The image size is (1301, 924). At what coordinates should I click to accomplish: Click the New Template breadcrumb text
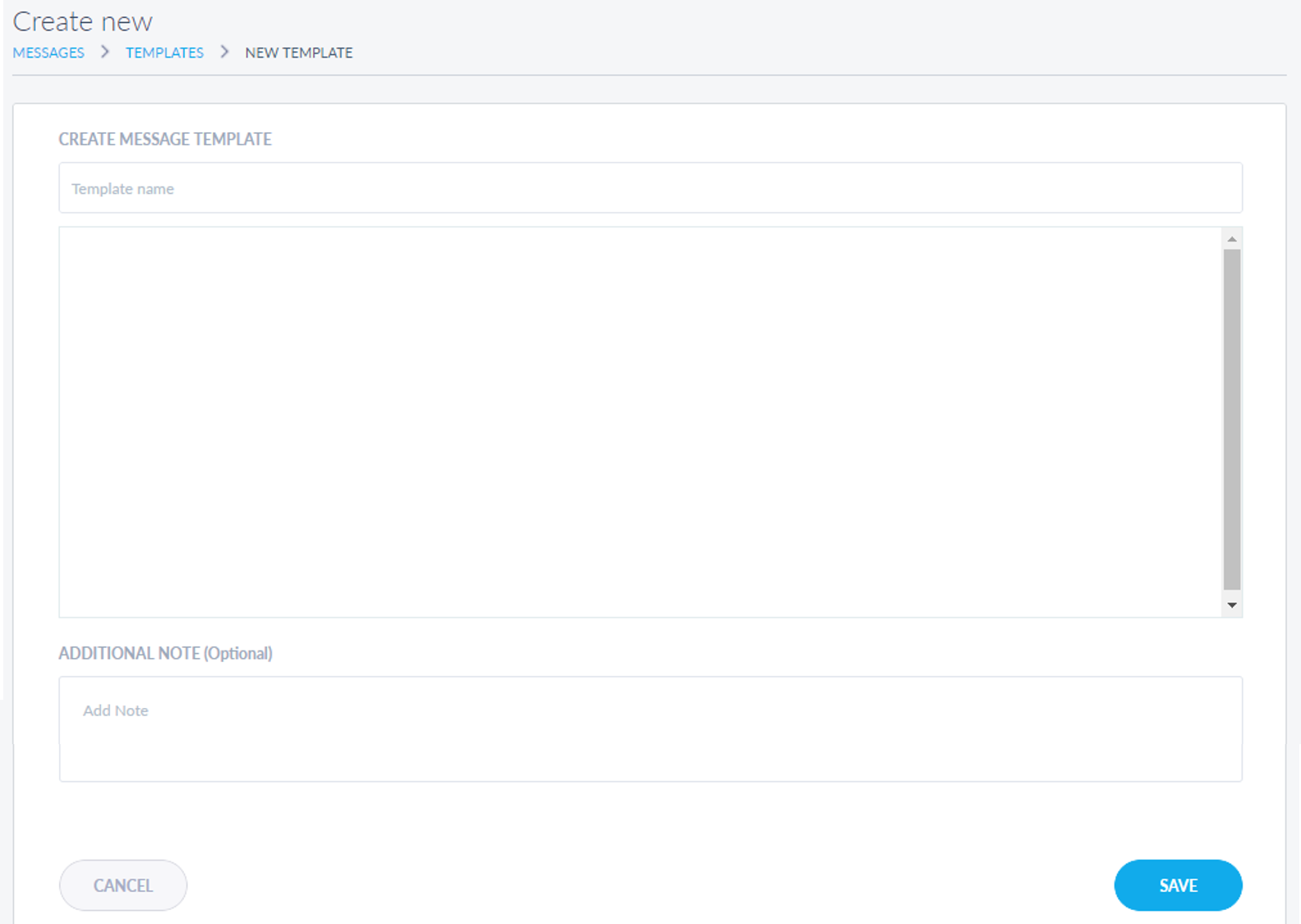point(298,53)
